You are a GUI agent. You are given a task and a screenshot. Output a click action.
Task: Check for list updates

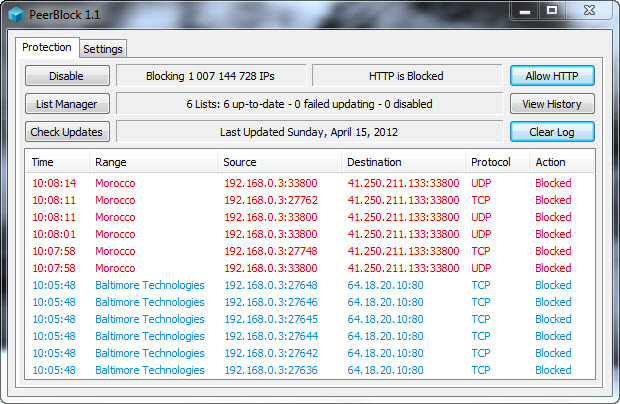point(67,132)
